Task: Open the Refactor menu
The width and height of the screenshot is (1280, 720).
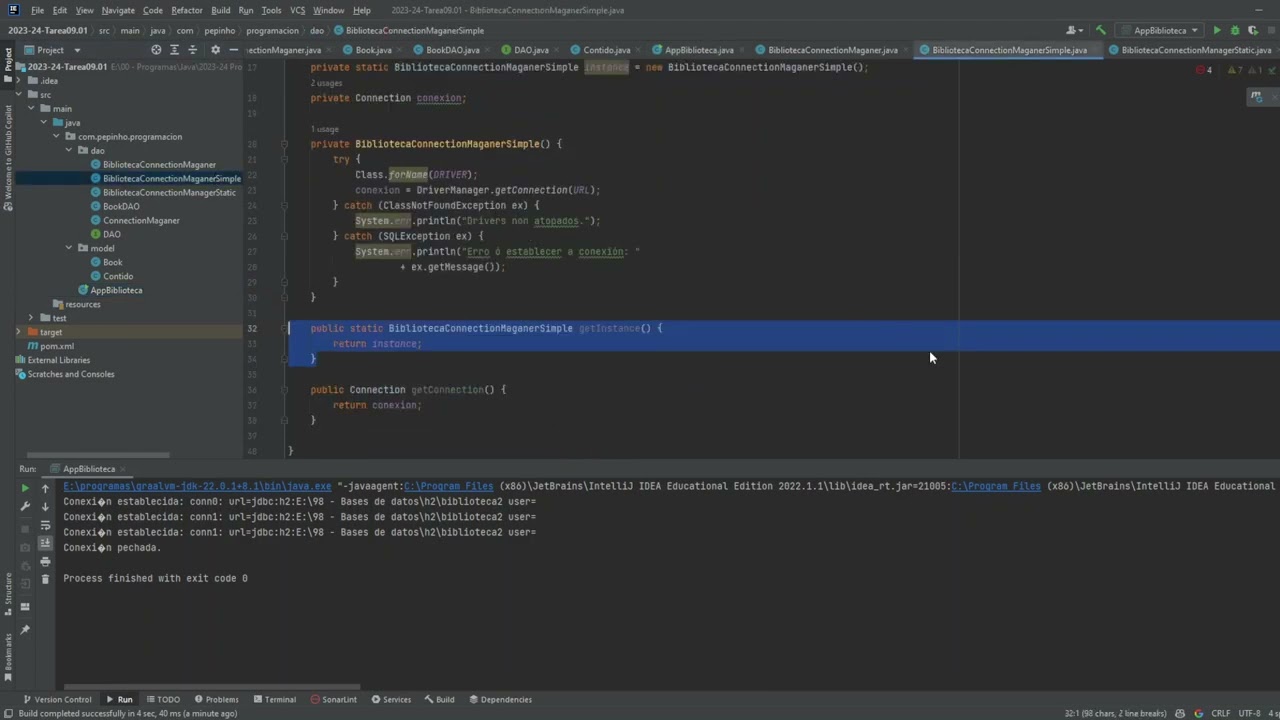Action: click(x=186, y=10)
